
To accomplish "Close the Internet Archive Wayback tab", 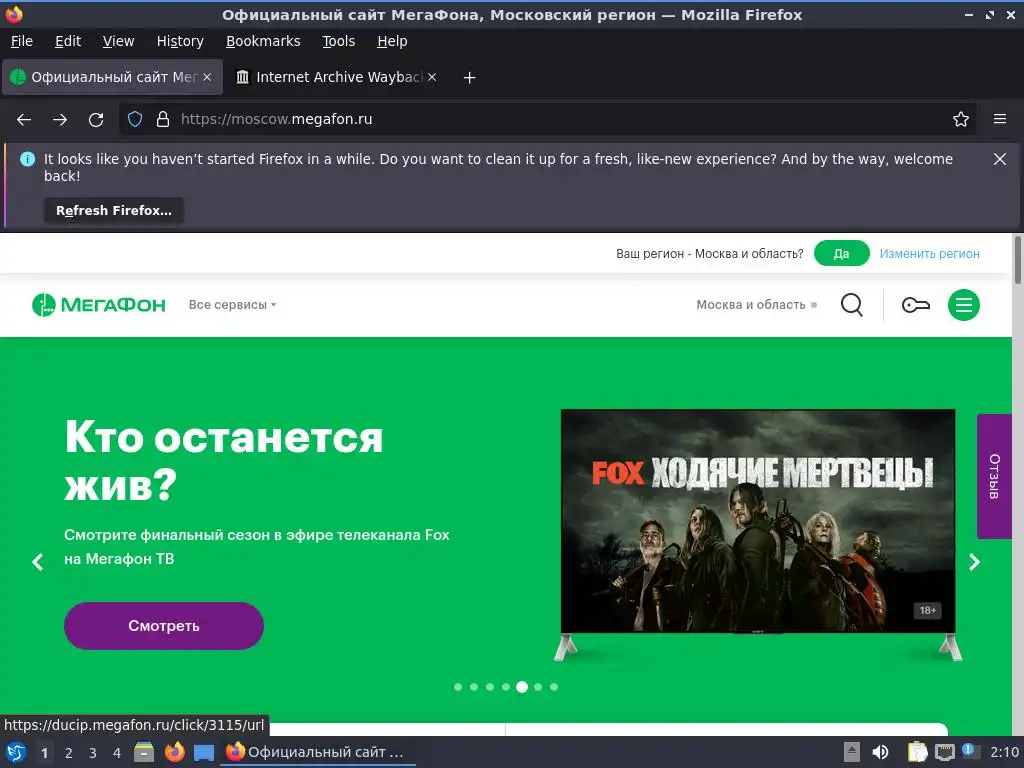I will pyautogui.click(x=432, y=77).
